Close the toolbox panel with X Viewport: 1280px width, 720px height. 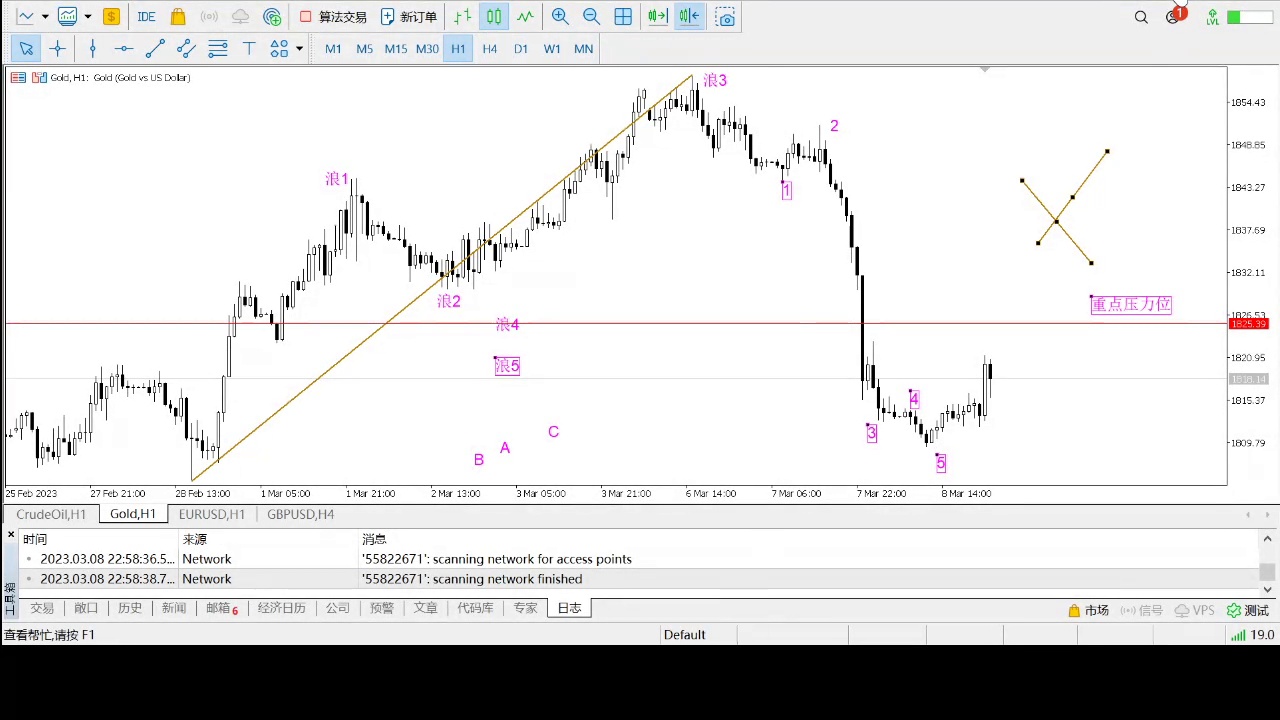click(10, 535)
